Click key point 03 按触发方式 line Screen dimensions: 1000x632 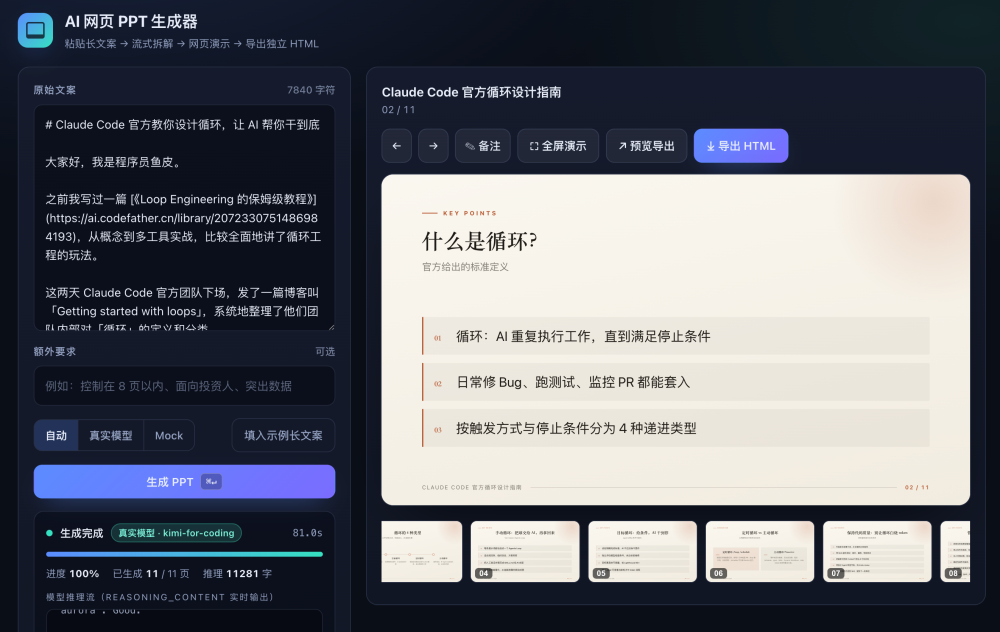click(675, 428)
